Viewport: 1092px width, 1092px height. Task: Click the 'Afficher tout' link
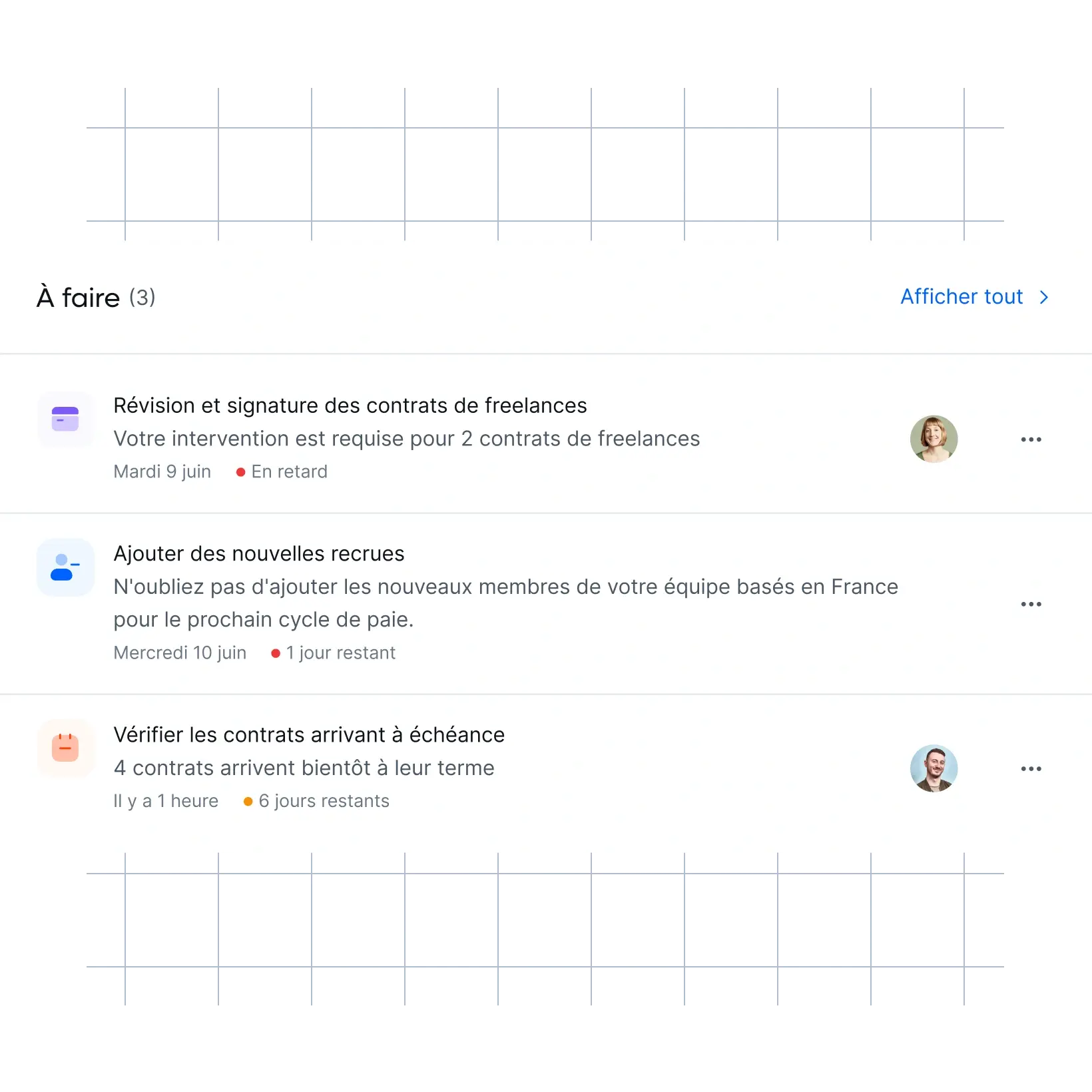pos(961,297)
